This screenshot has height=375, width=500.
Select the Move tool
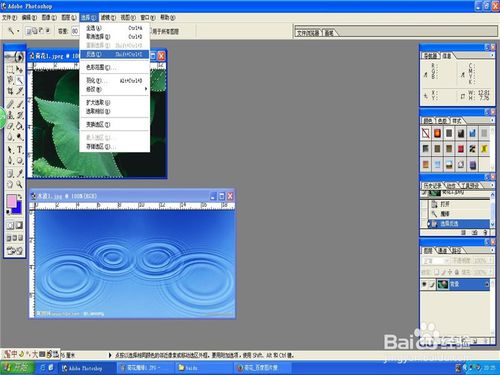coord(20,69)
